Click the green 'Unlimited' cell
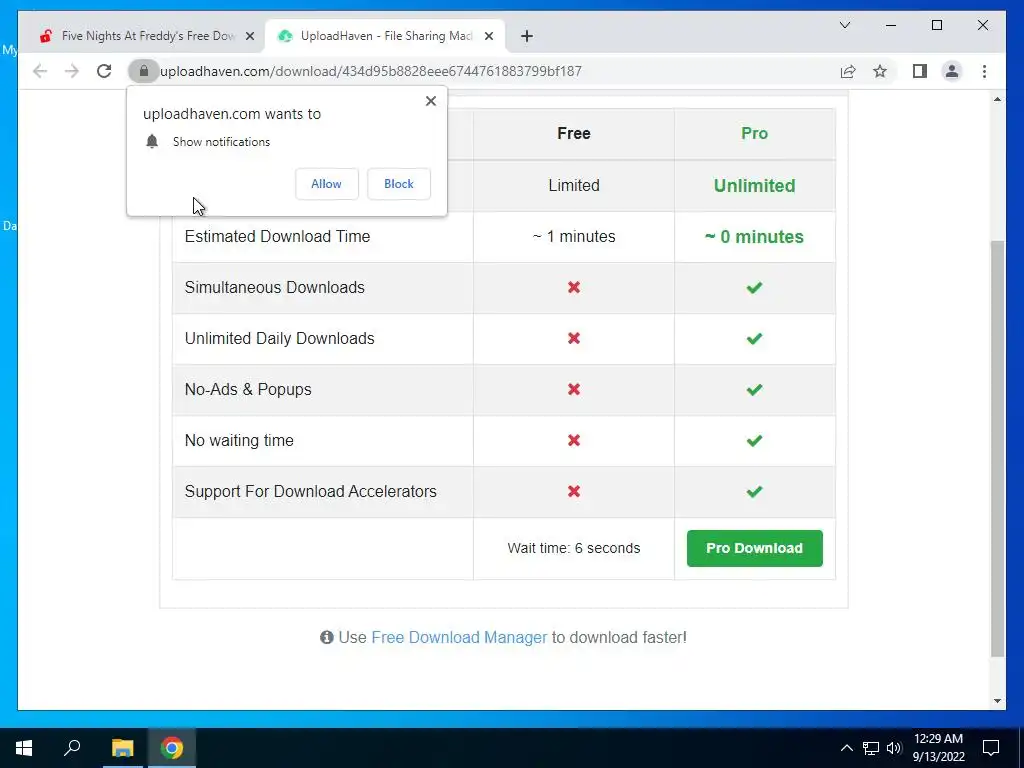Image resolution: width=1024 pixels, height=768 pixels. (754, 185)
